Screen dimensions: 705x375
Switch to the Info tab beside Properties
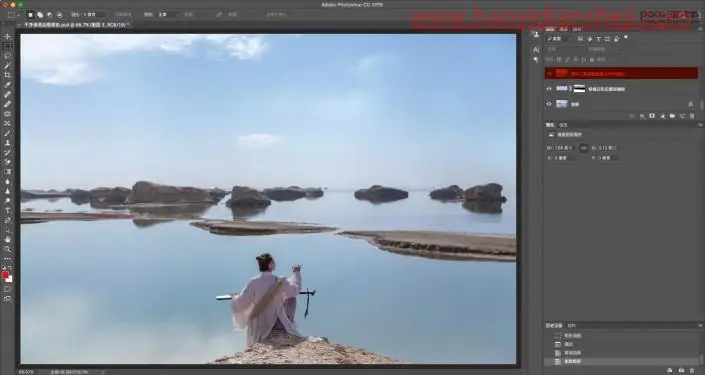[563, 125]
